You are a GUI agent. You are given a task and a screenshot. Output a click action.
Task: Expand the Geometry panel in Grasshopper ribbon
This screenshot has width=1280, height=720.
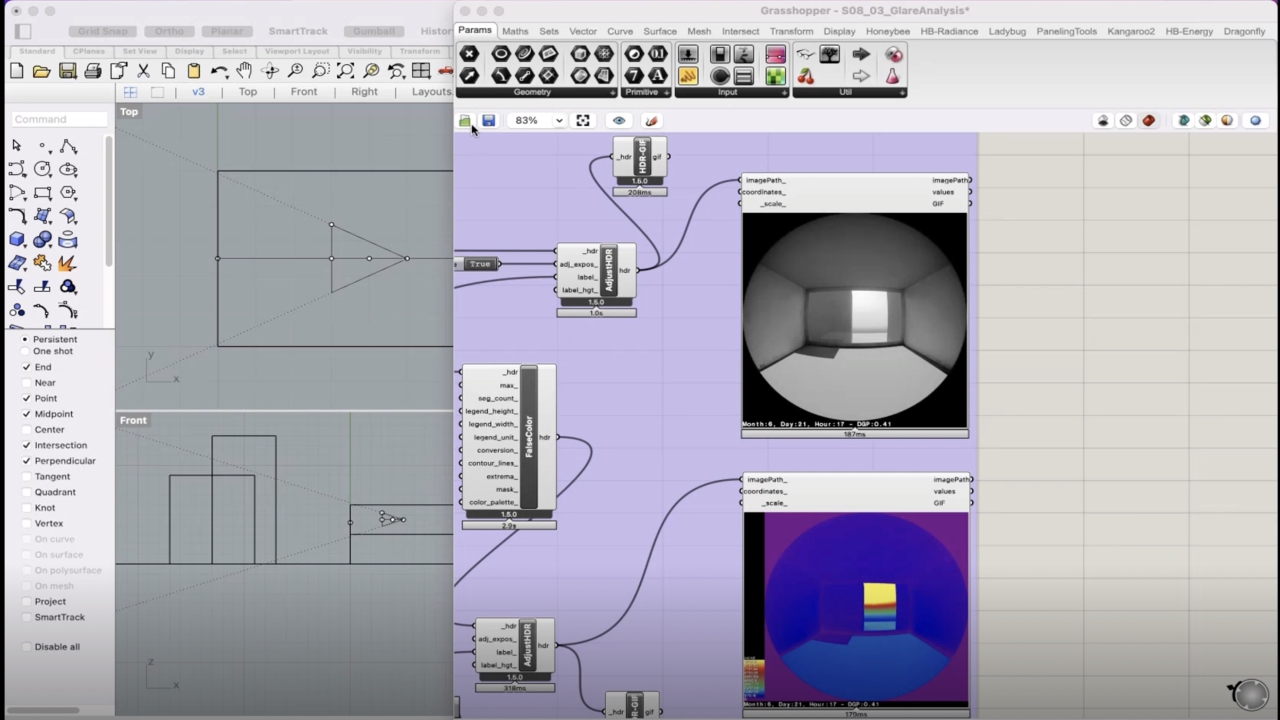(x=612, y=92)
